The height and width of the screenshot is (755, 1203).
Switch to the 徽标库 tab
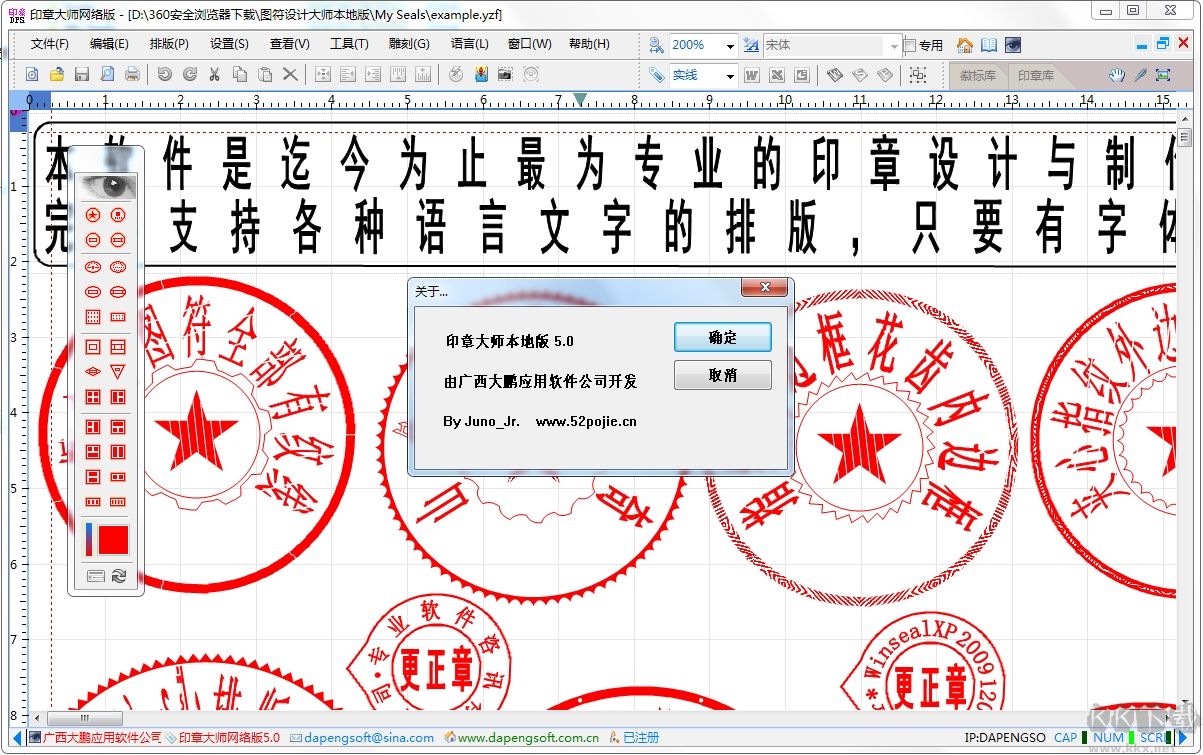point(977,76)
